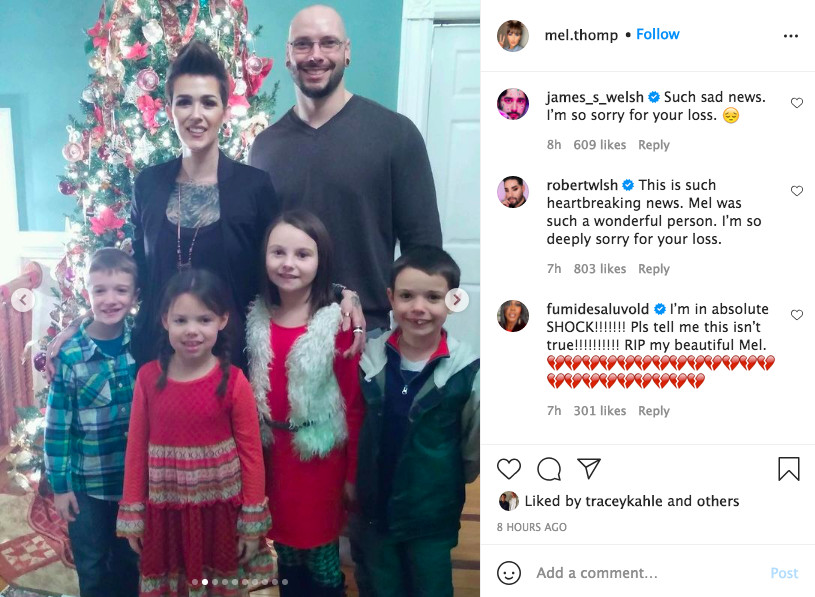This screenshot has height=597, width=815.
Task: Save post with bookmark icon
Action: pos(788,469)
